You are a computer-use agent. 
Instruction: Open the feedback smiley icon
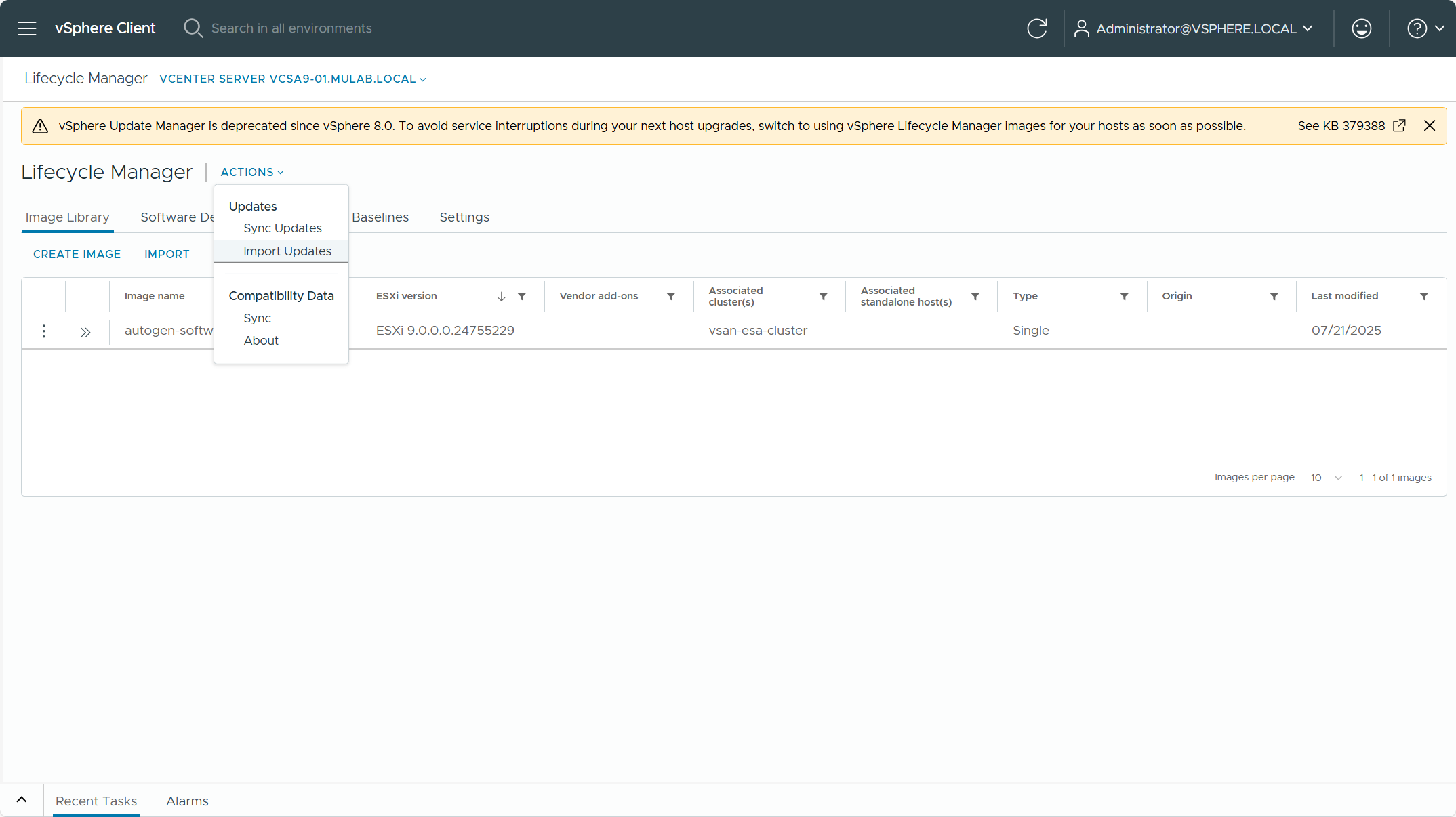(x=1361, y=28)
